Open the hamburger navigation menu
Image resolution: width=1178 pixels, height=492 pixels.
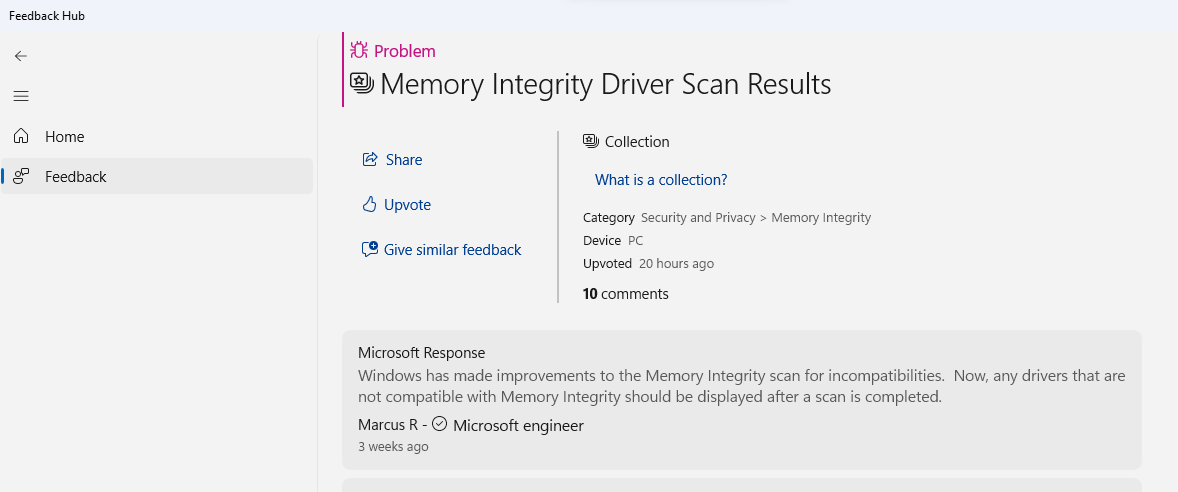(x=21, y=96)
